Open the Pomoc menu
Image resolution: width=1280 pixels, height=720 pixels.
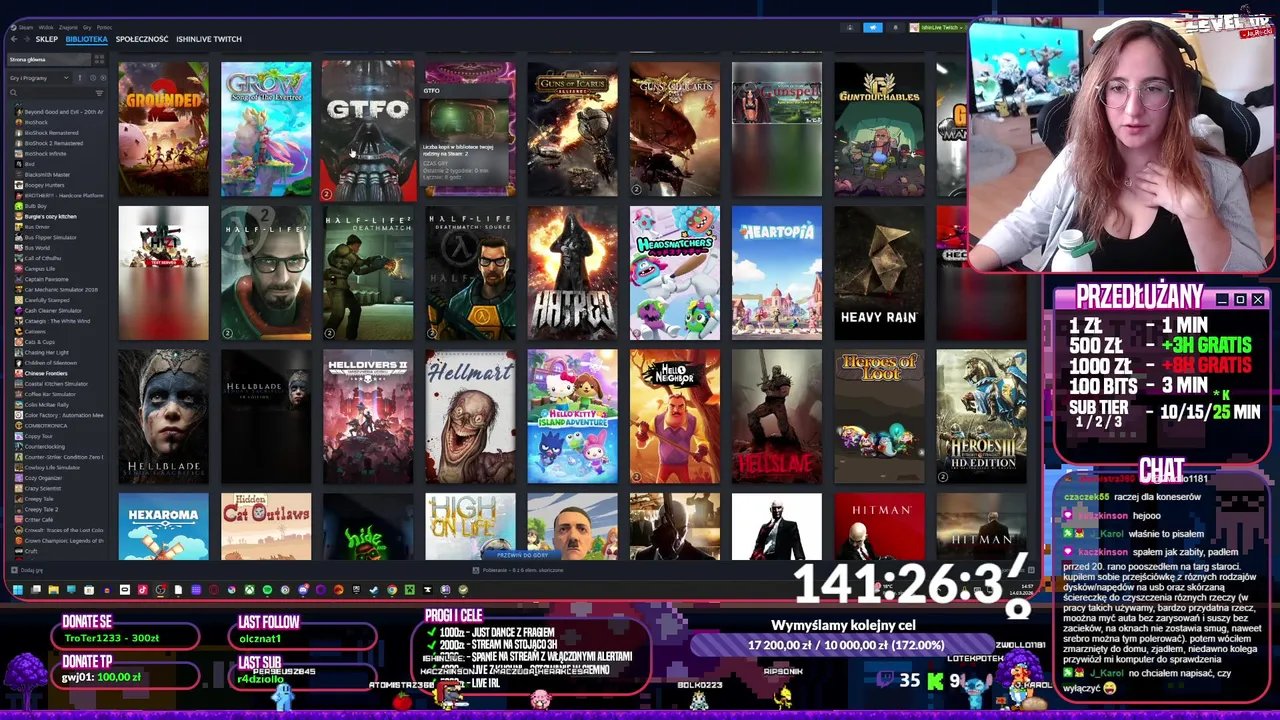pos(104,28)
